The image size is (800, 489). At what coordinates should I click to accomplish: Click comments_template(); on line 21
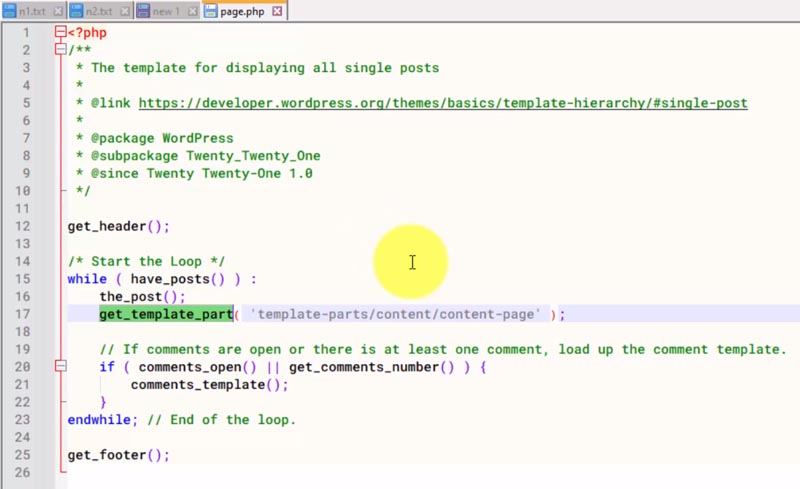pyautogui.click(x=210, y=384)
